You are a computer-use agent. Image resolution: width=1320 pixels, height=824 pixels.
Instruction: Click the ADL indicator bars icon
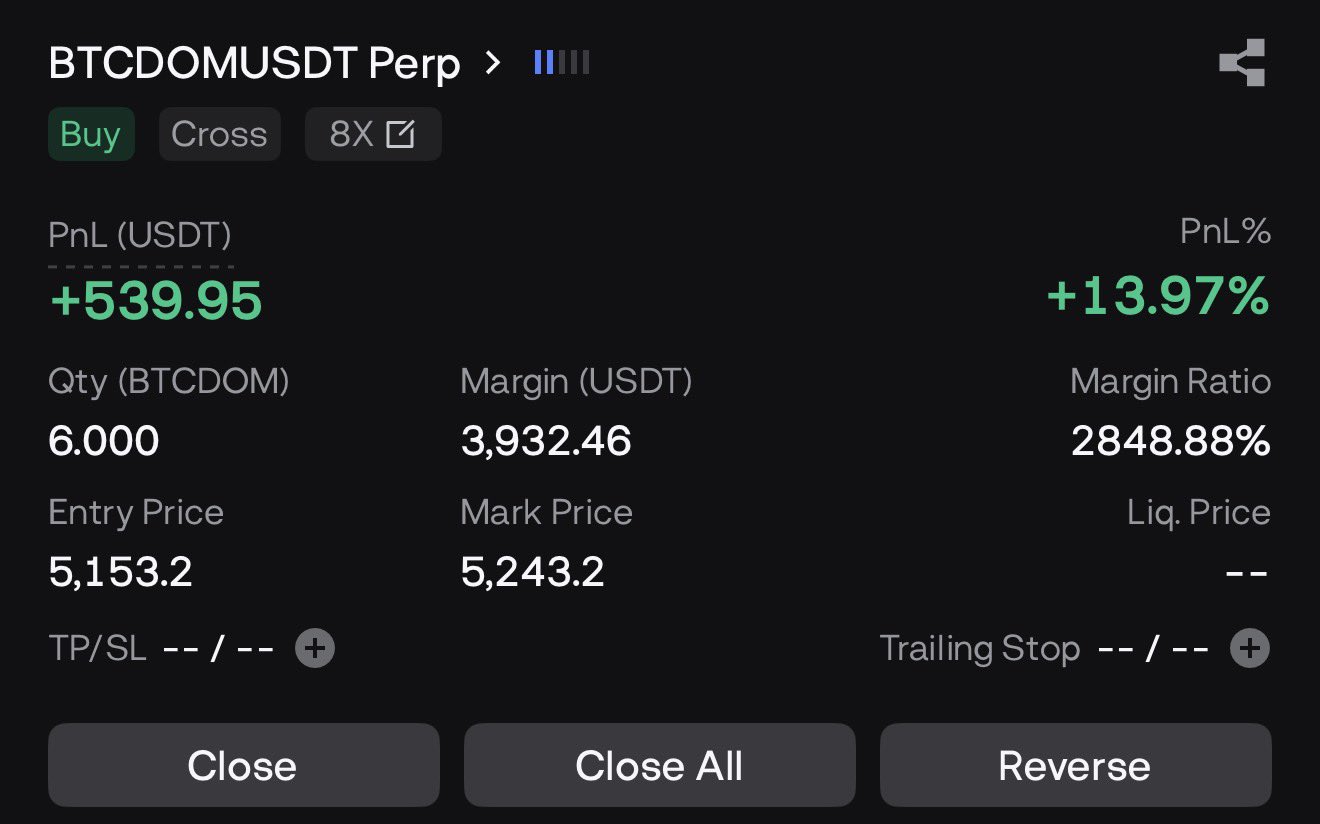pyautogui.click(x=562, y=63)
